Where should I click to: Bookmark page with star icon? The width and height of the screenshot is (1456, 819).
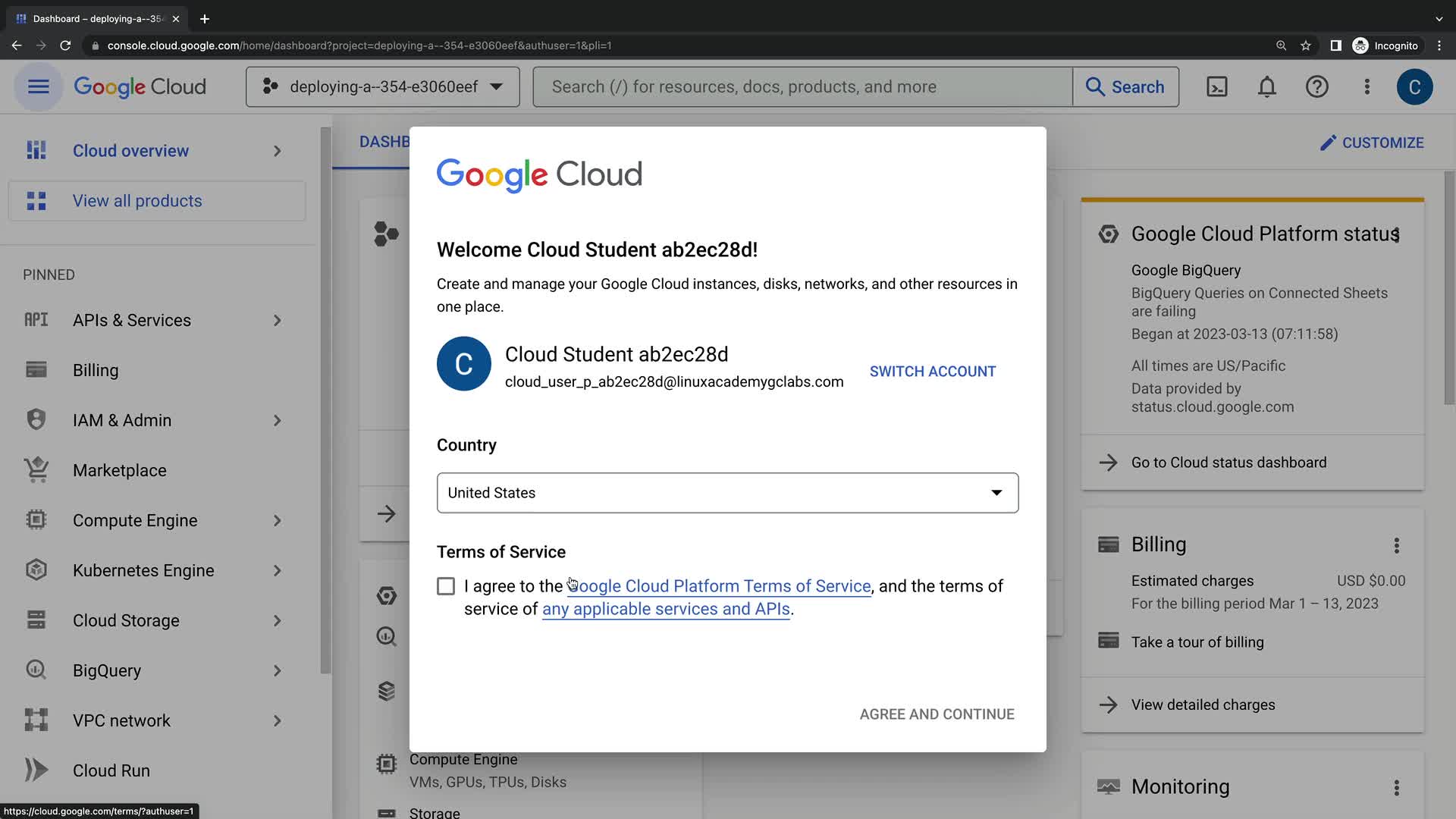(x=1306, y=45)
